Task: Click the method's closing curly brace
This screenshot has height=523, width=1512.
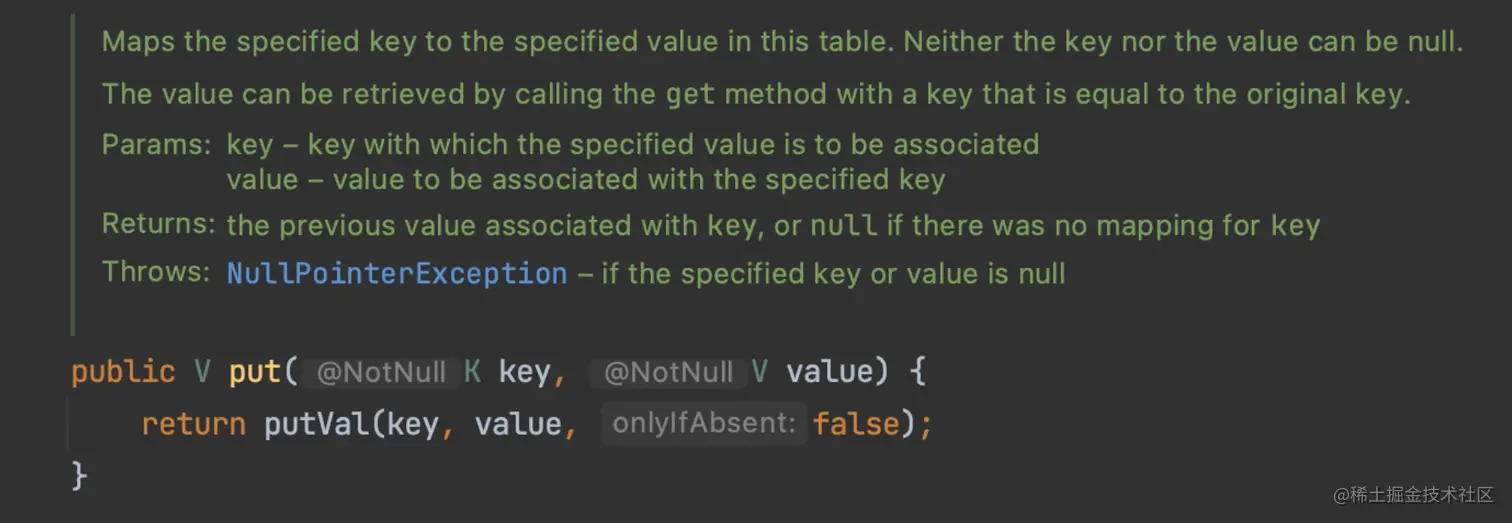Action: (80, 475)
